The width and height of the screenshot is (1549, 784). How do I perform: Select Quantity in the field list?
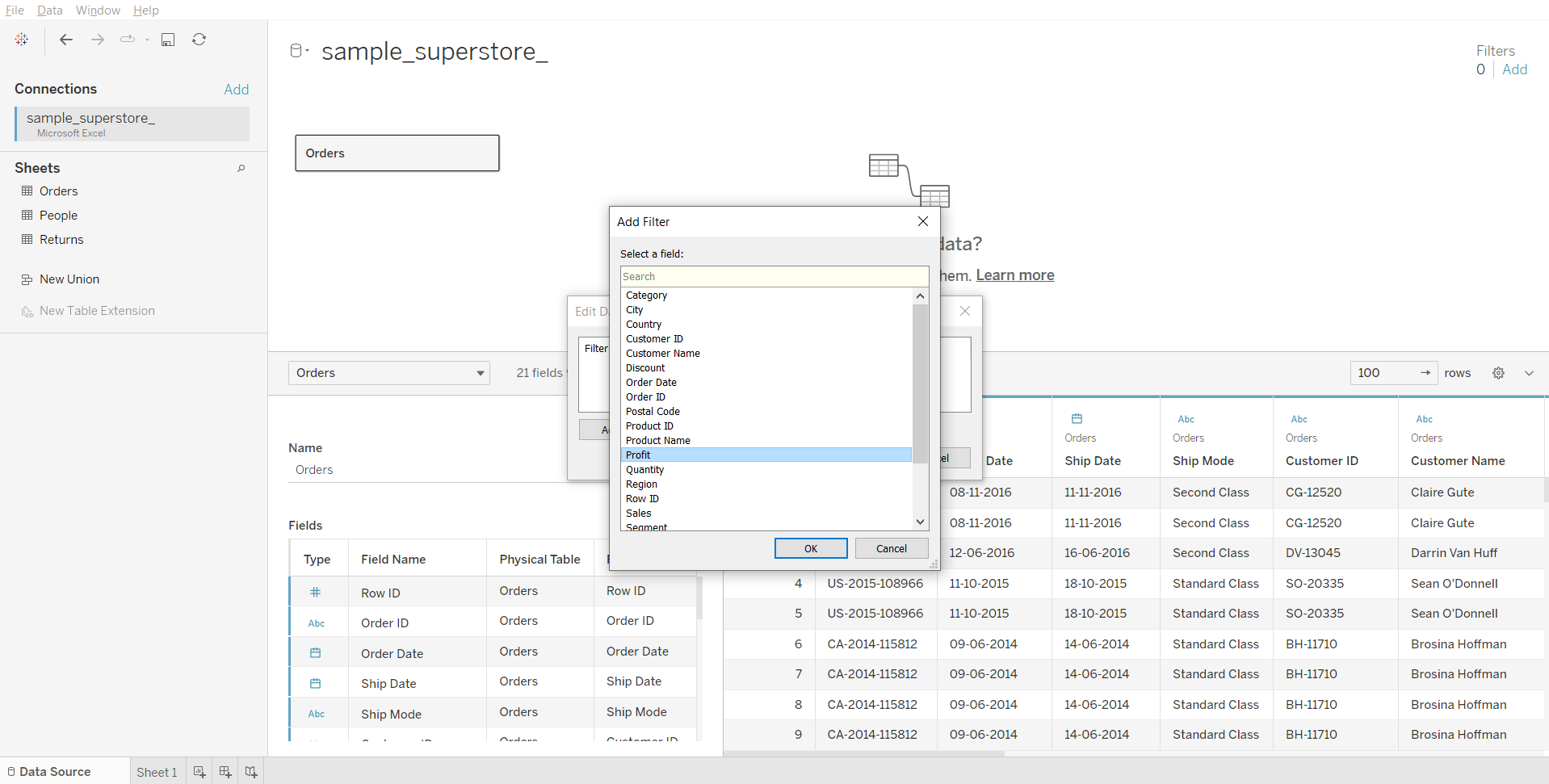point(644,470)
